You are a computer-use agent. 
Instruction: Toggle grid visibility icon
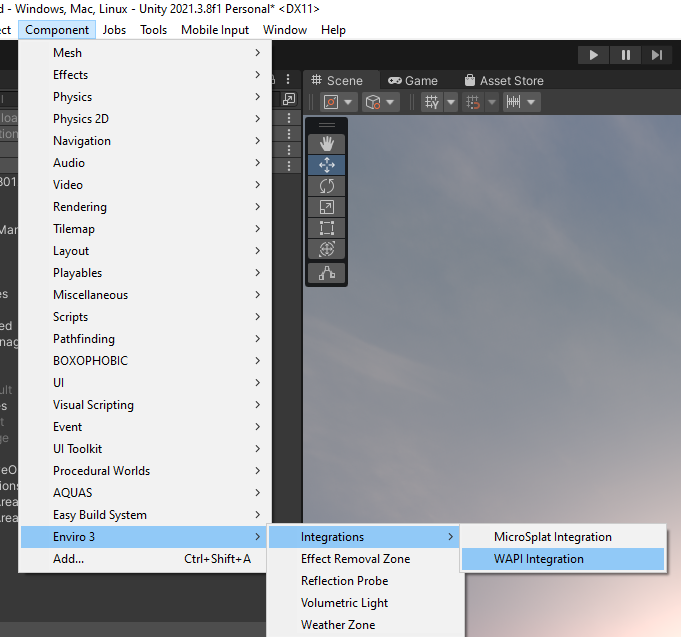click(x=432, y=102)
